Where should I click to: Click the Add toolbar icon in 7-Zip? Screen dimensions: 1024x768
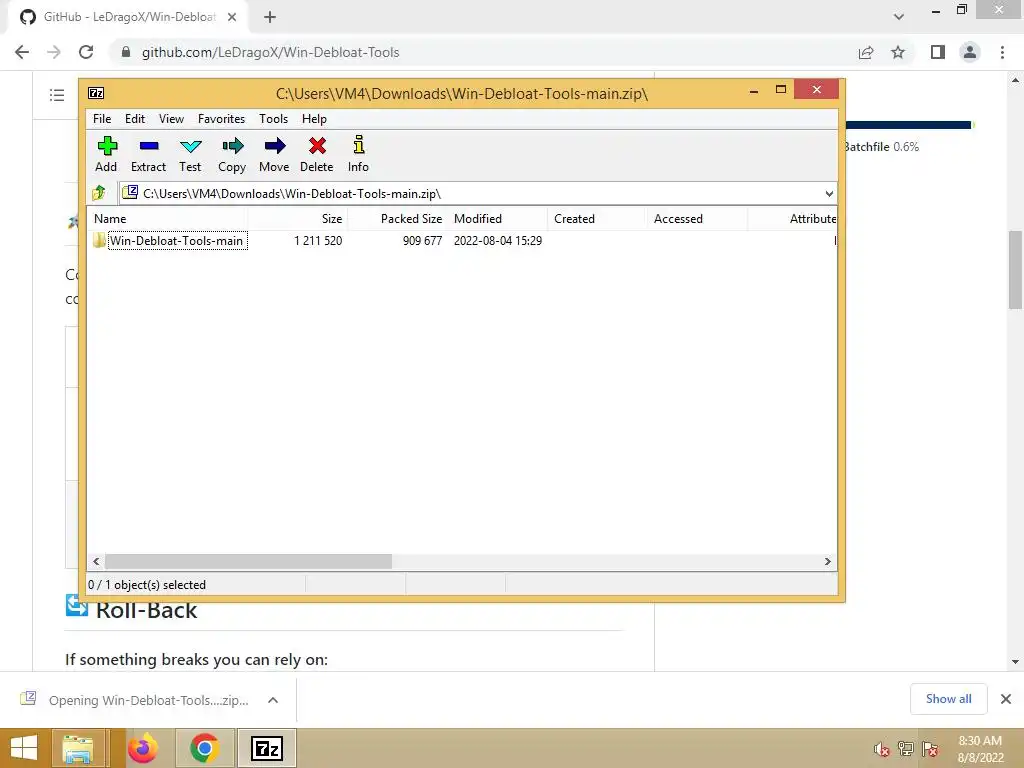(106, 154)
